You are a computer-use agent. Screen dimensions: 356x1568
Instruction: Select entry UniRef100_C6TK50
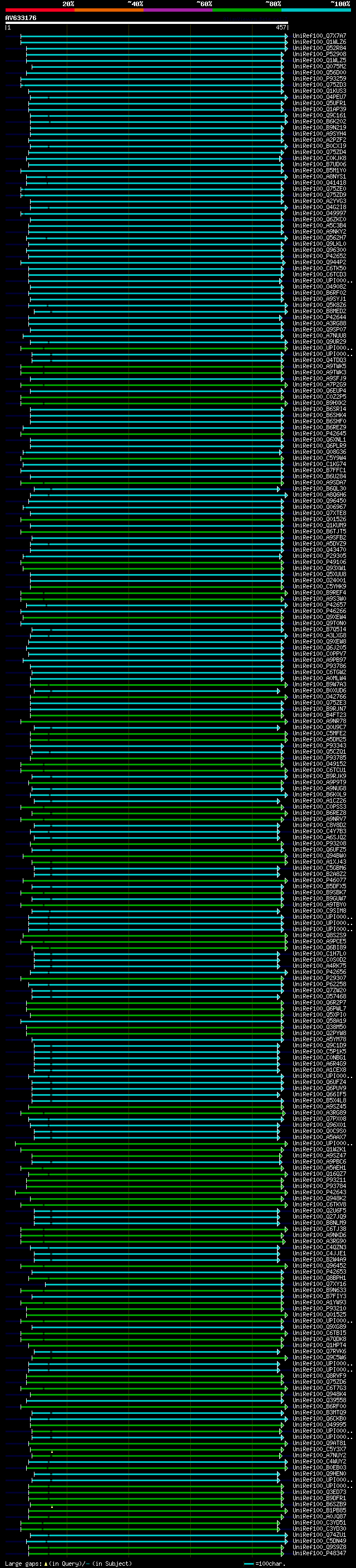[x=319, y=269]
